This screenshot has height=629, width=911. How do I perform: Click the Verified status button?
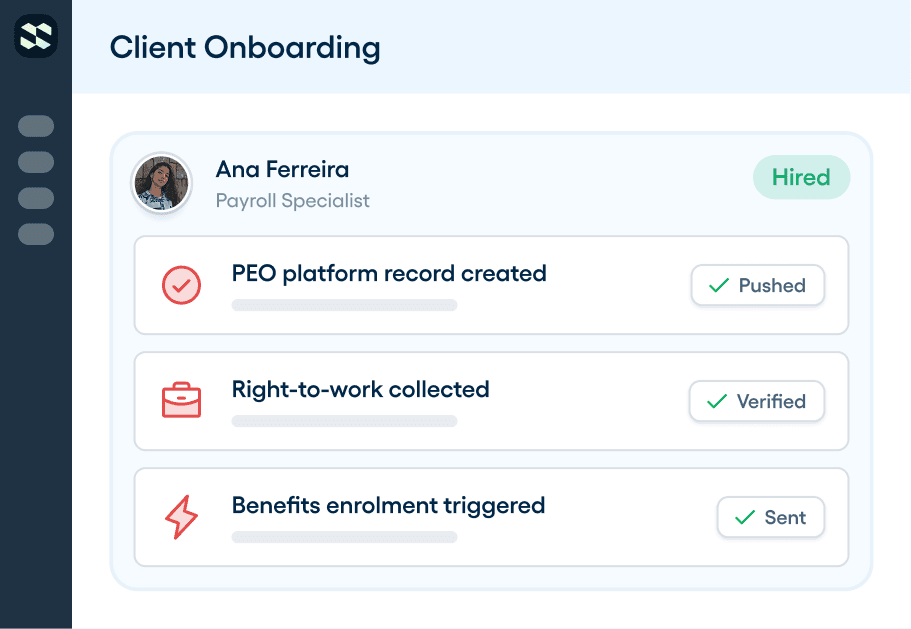pyautogui.click(x=756, y=401)
